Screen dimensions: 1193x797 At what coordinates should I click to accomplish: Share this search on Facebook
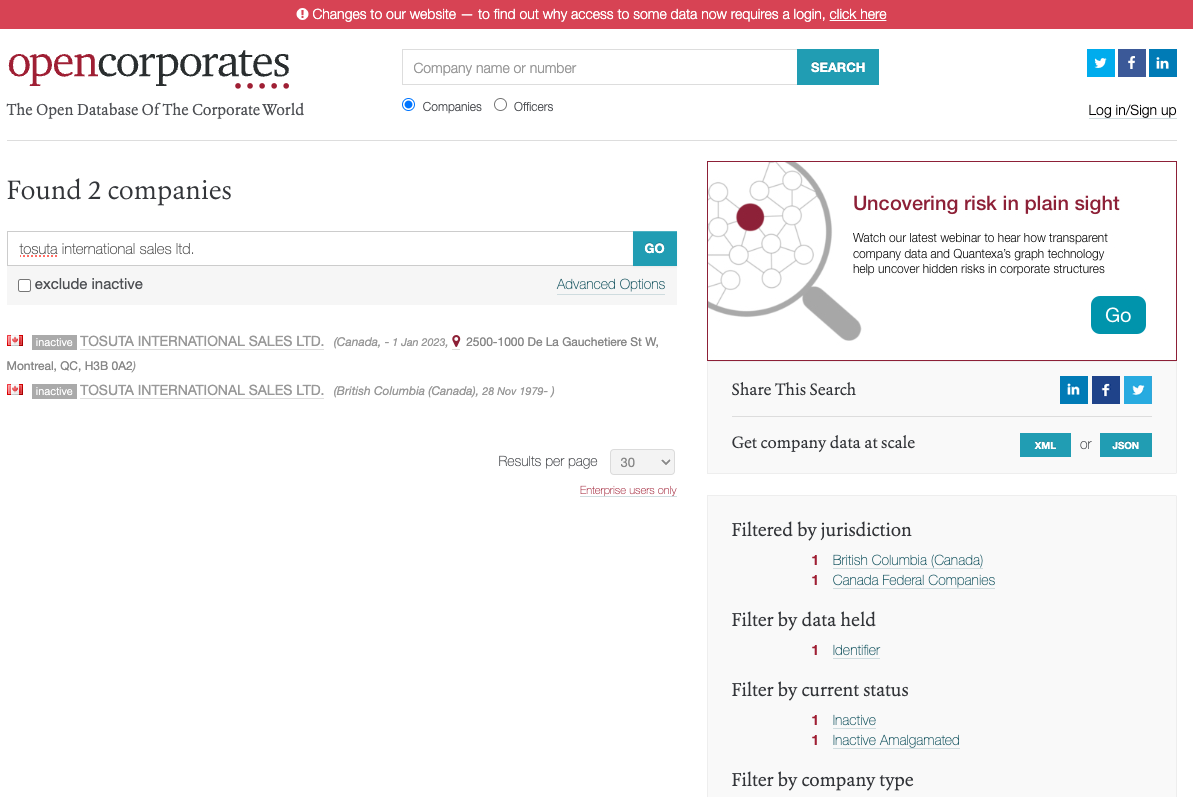(1106, 390)
